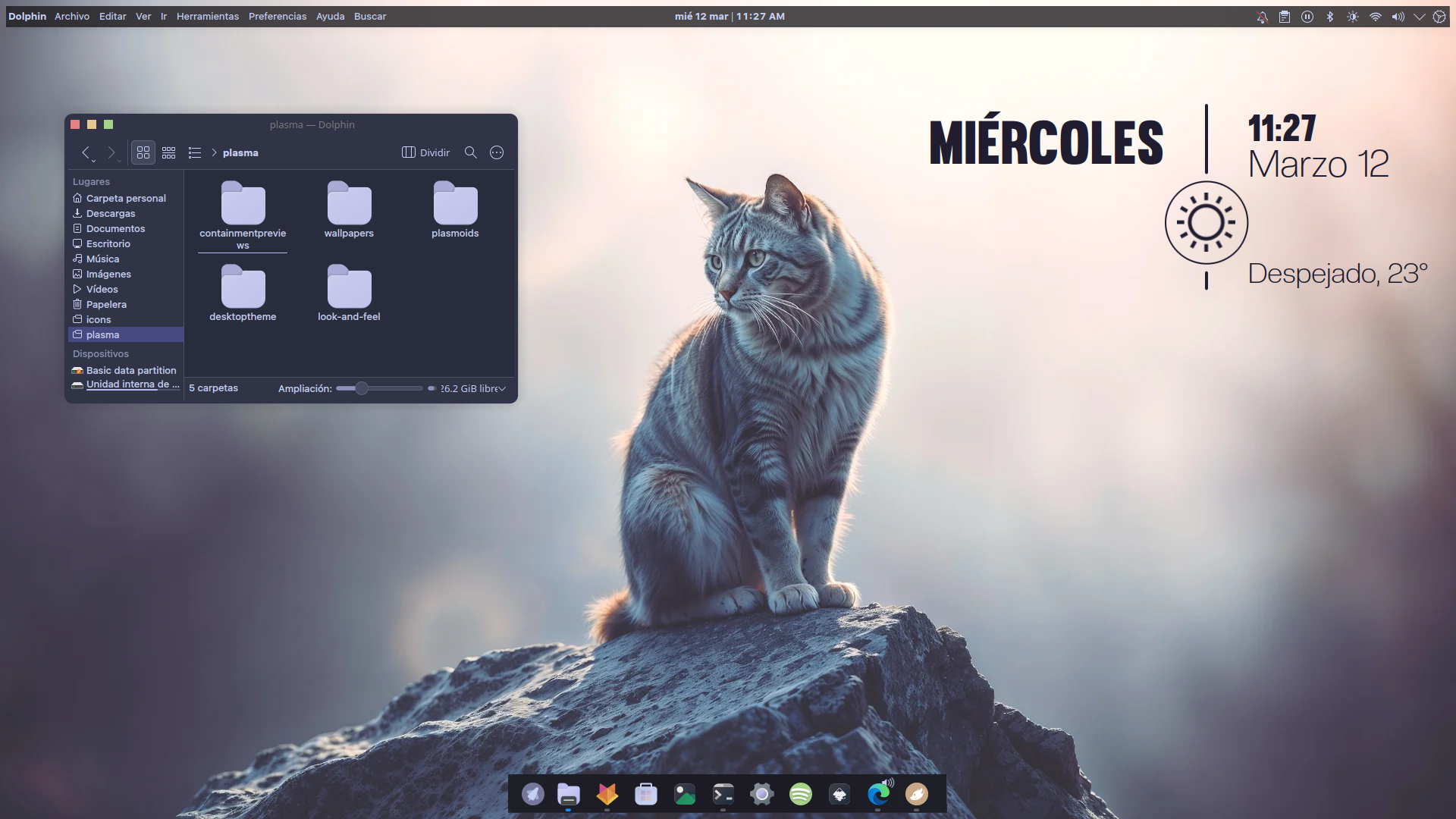Screen dimensions: 1456x819
Task: Toggle the do-not-disturb notifications bell
Action: [1262, 17]
